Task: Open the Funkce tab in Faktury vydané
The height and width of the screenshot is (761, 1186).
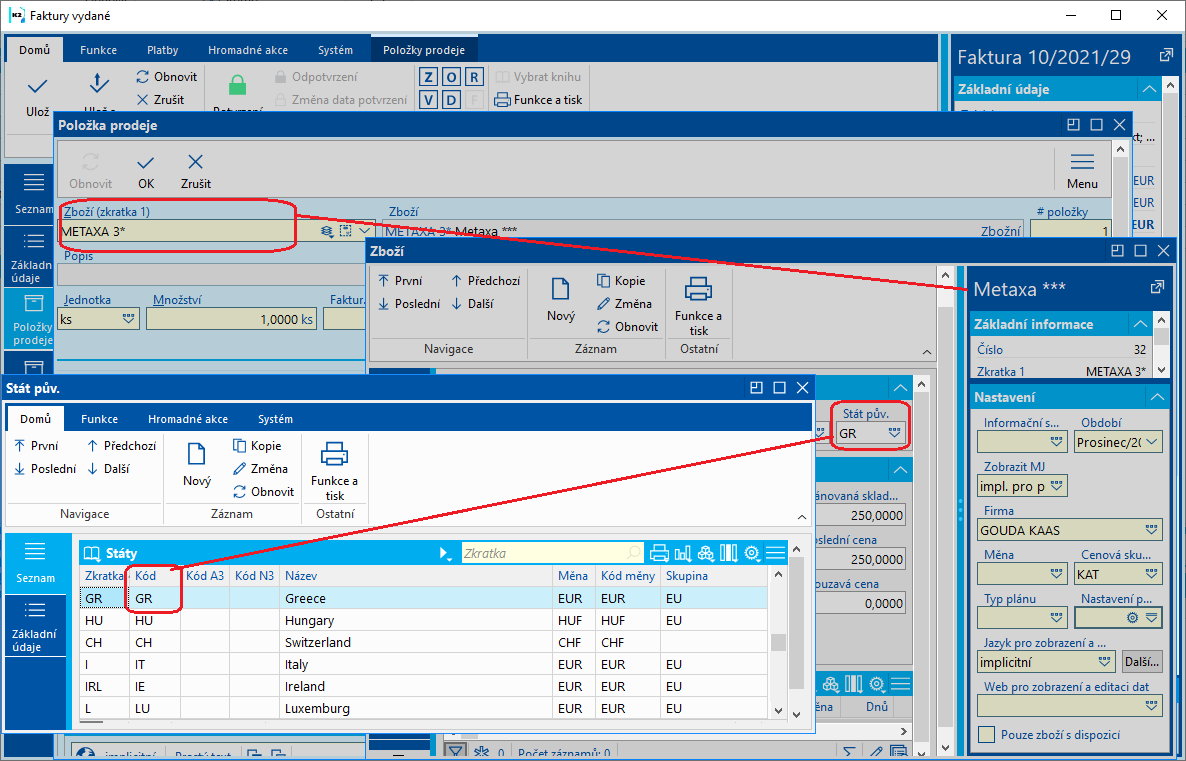Action: (x=98, y=50)
